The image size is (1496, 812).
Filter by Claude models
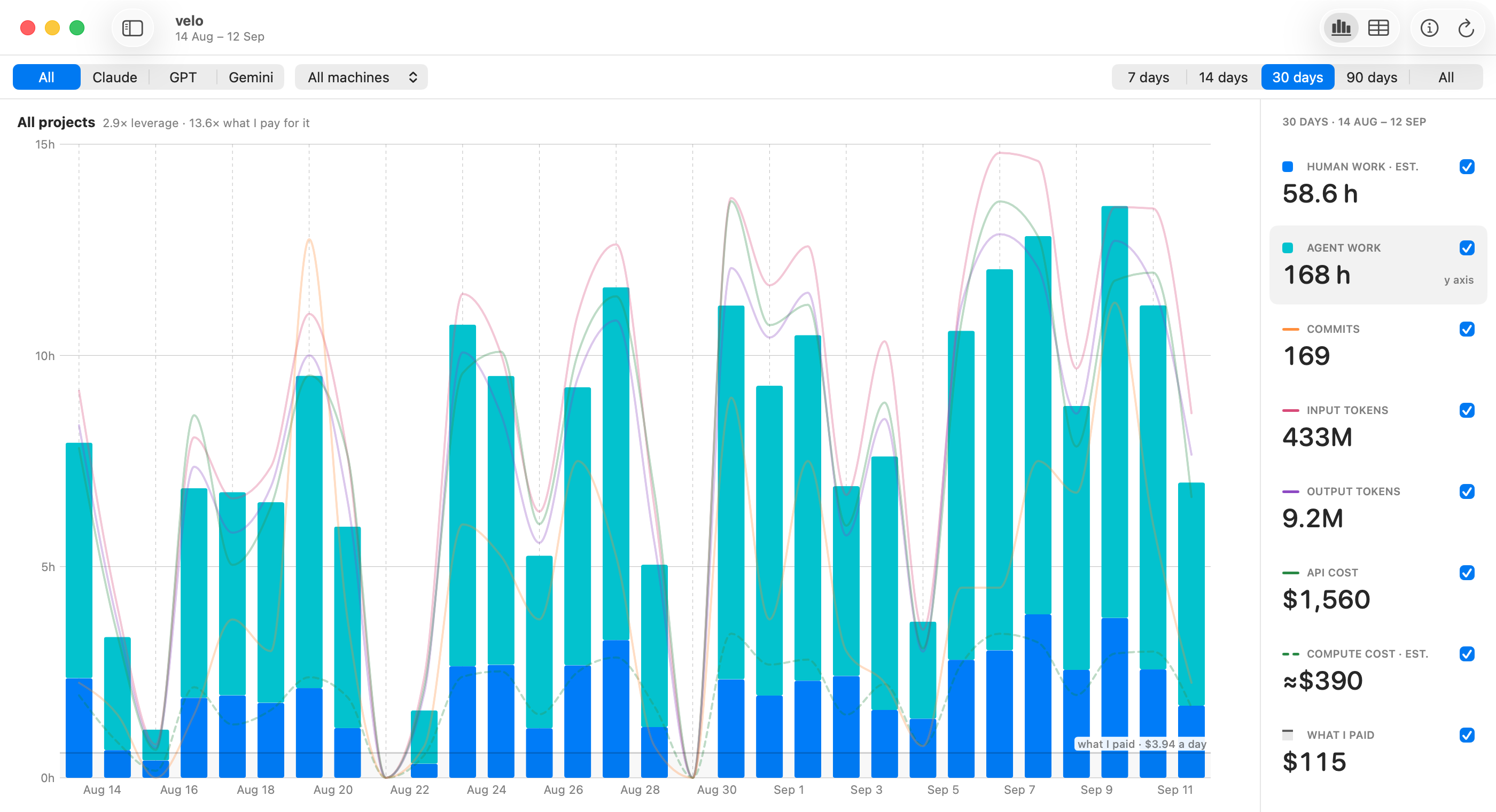coord(114,77)
